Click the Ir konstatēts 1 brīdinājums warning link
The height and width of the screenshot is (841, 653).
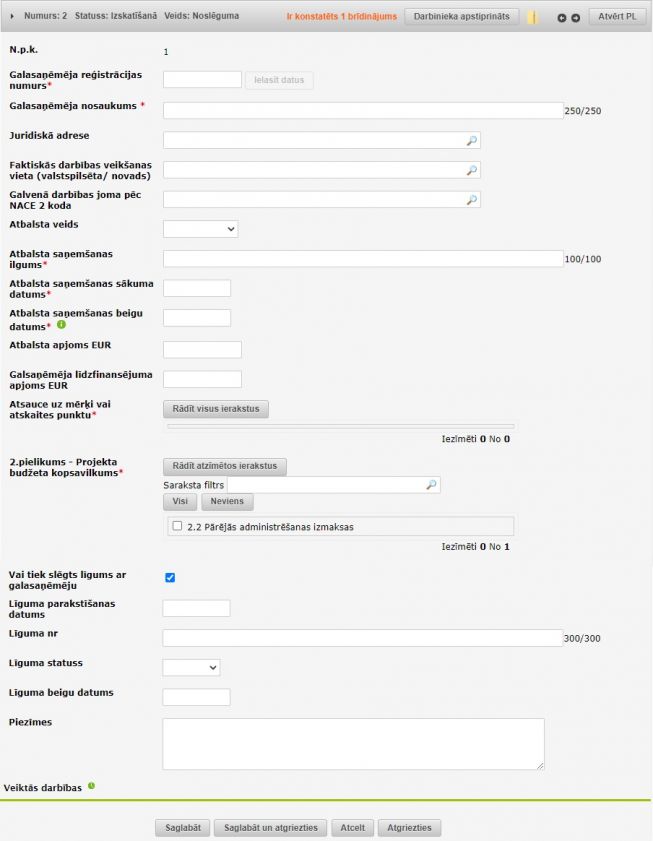pyautogui.click(x=341, y=17)
